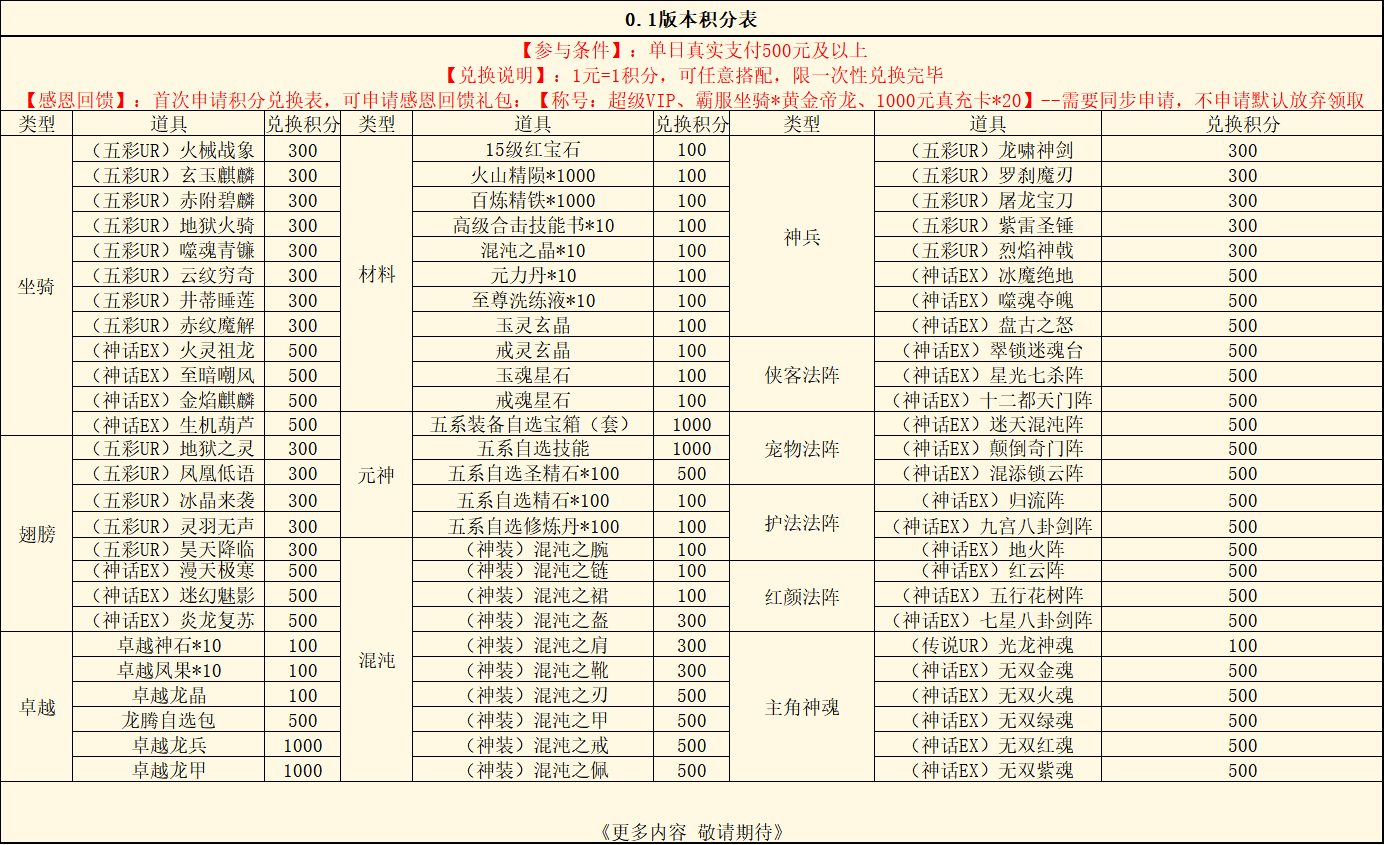
Task: Click the '混沌' category cell
Action: click(377, 660)
